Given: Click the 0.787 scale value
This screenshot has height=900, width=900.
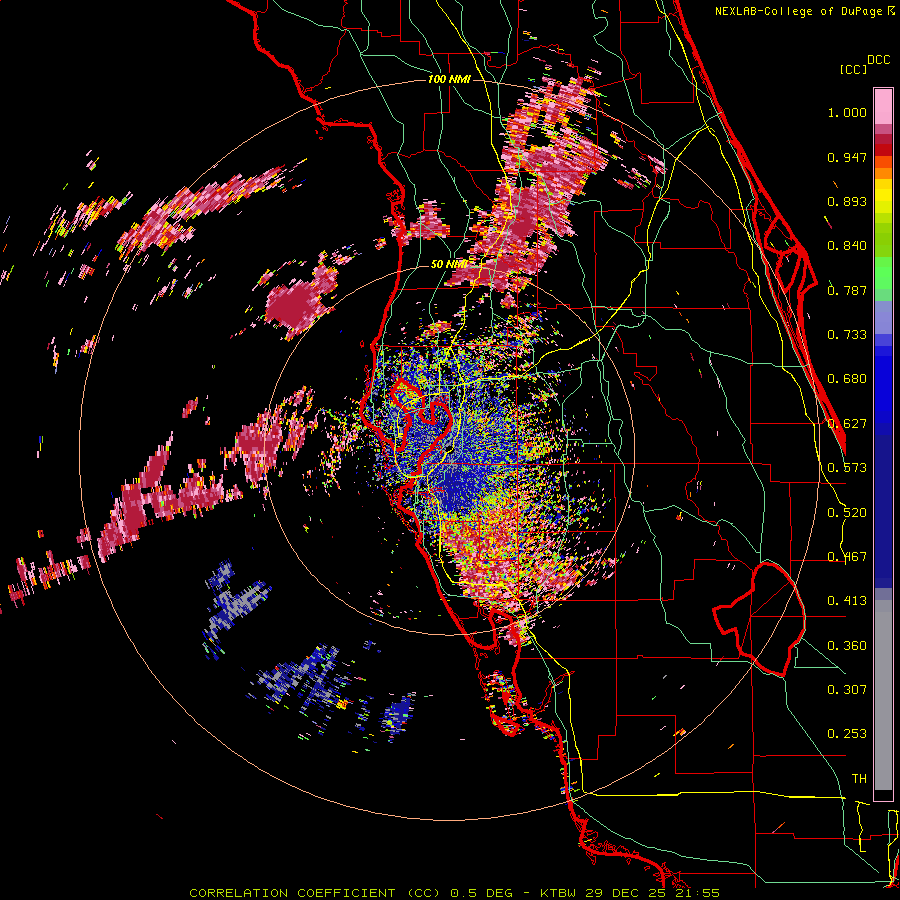Looking at the screenshot, I should pos(847,290).
